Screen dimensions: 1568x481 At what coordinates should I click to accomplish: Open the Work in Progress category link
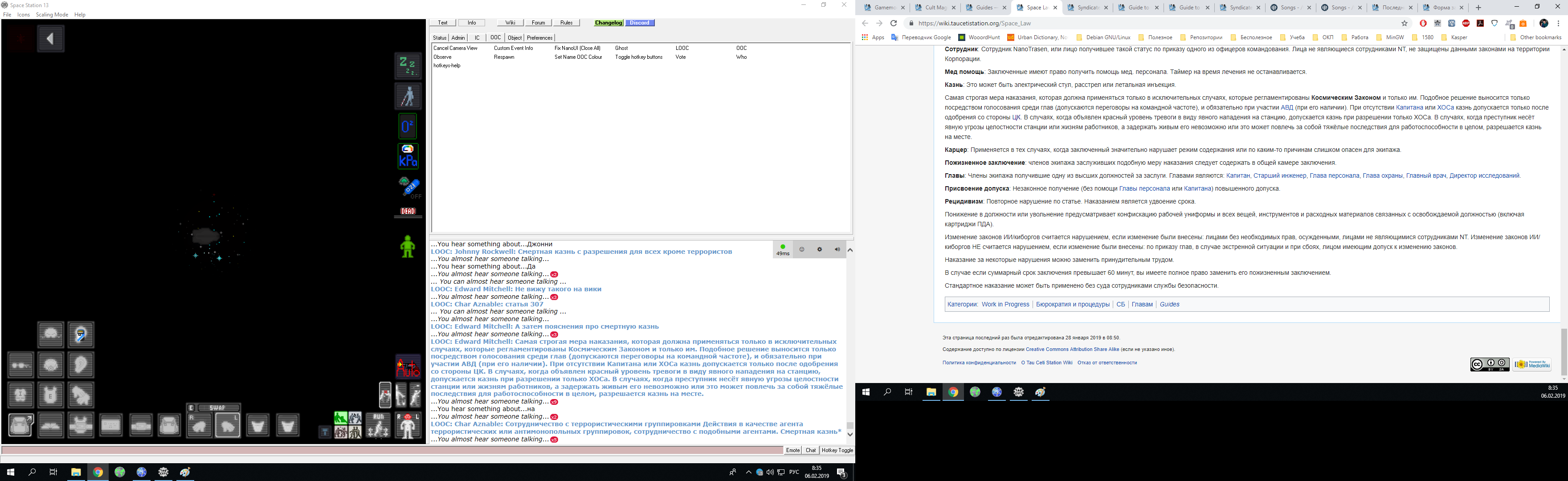point(1005,305)
